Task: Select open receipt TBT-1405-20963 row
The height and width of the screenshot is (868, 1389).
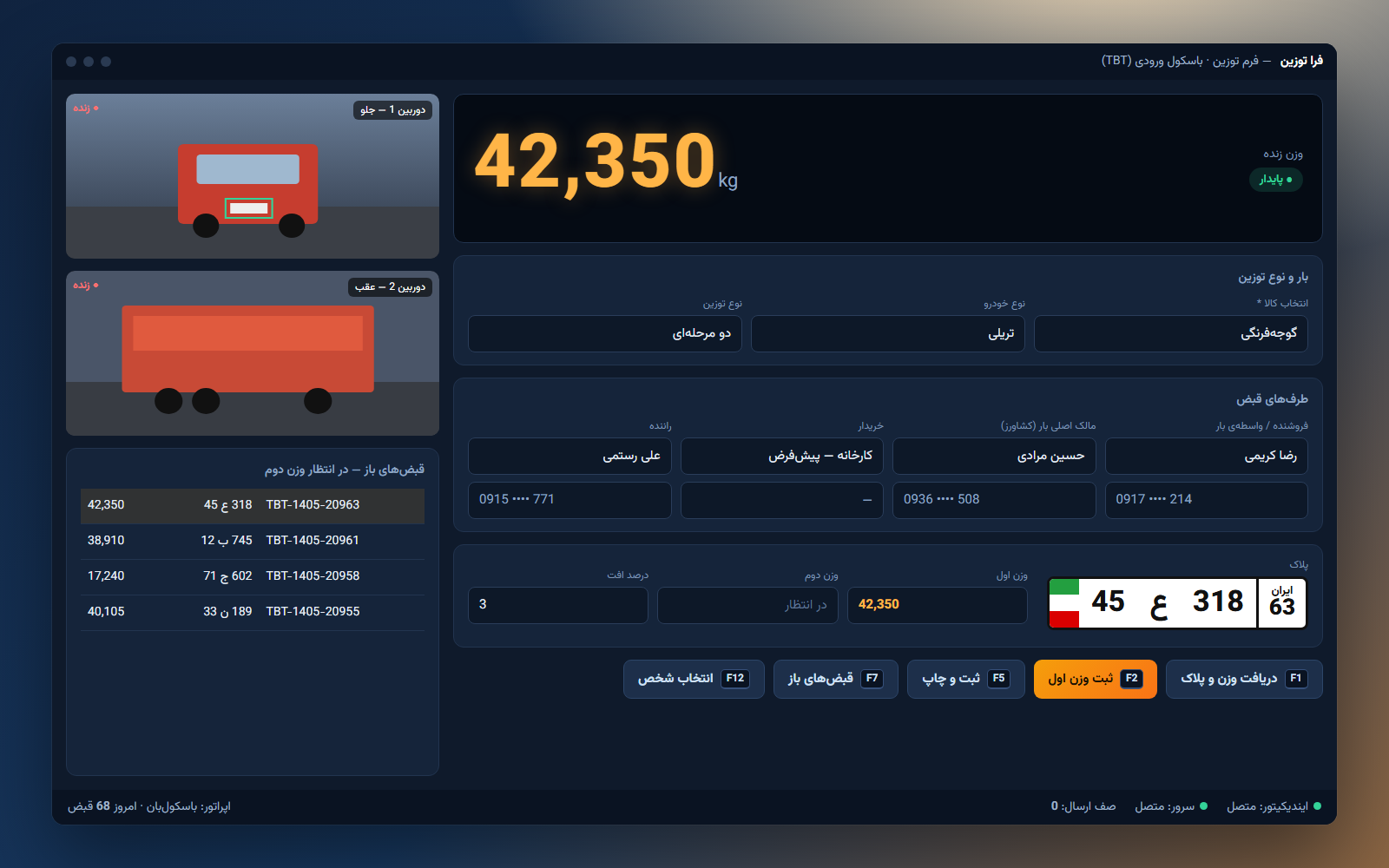Action: coord(253,505)
